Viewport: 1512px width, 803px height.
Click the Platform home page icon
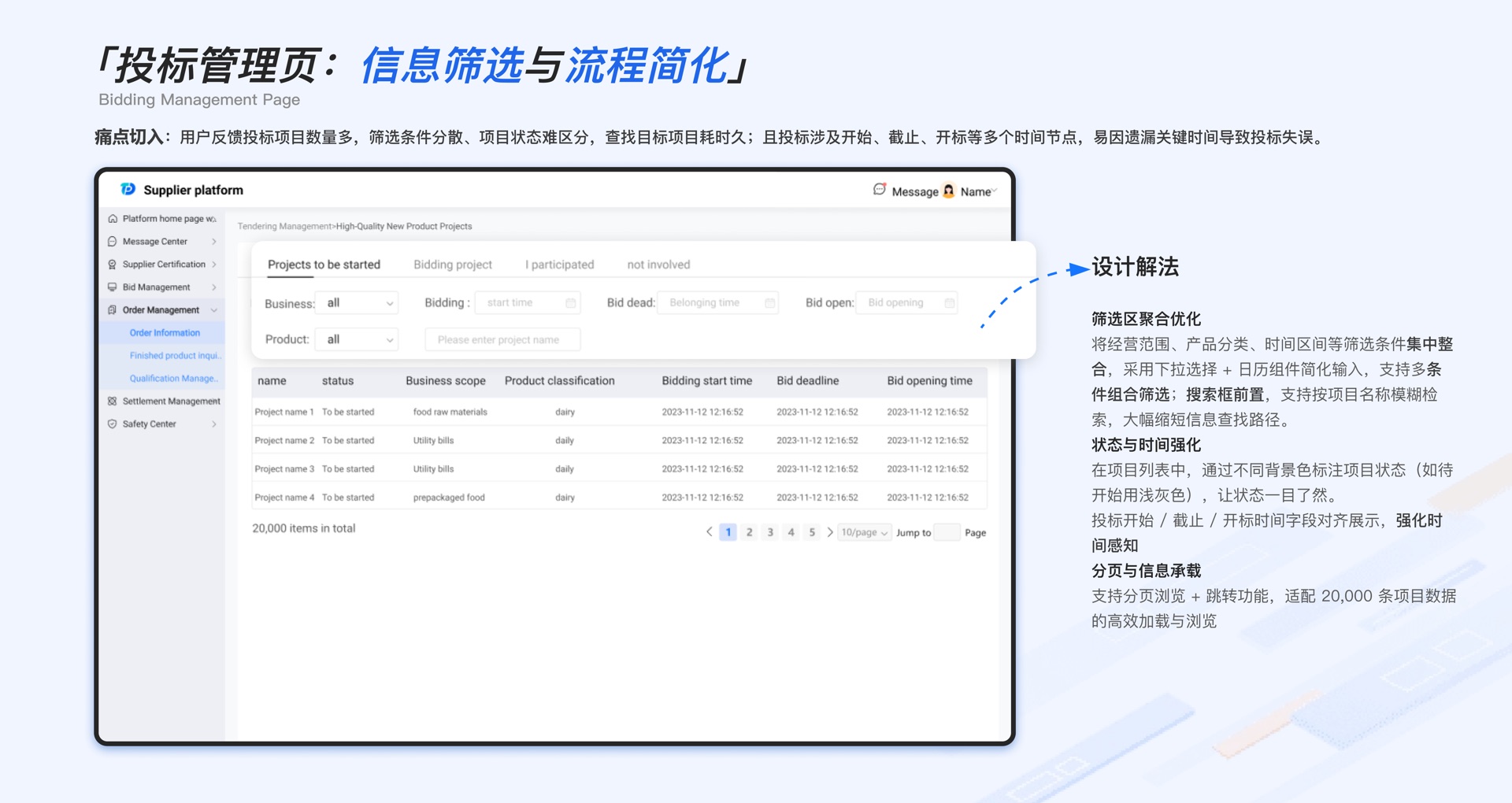click(113, 219)
